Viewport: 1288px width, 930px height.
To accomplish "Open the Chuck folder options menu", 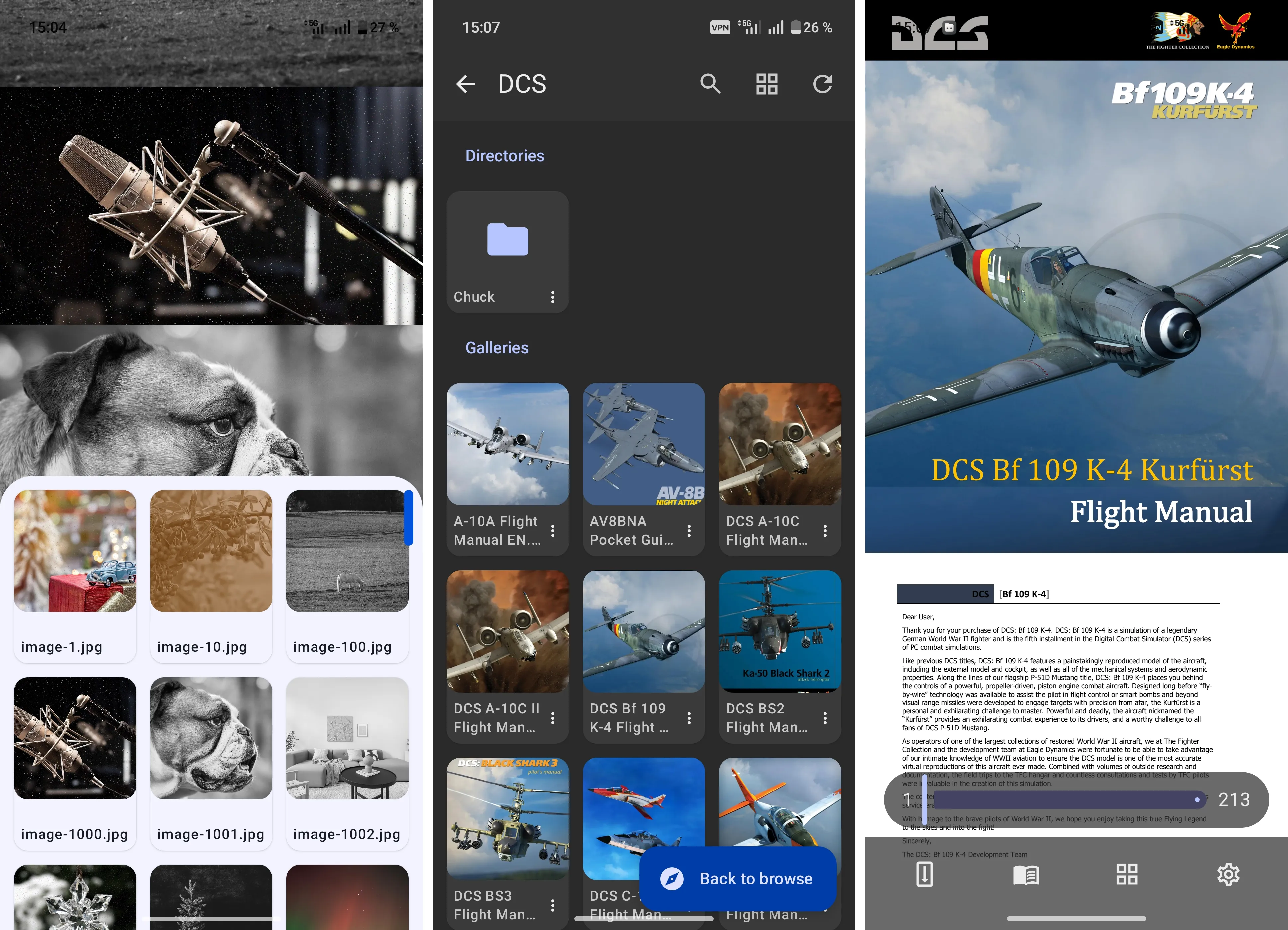I will (553, 297).
